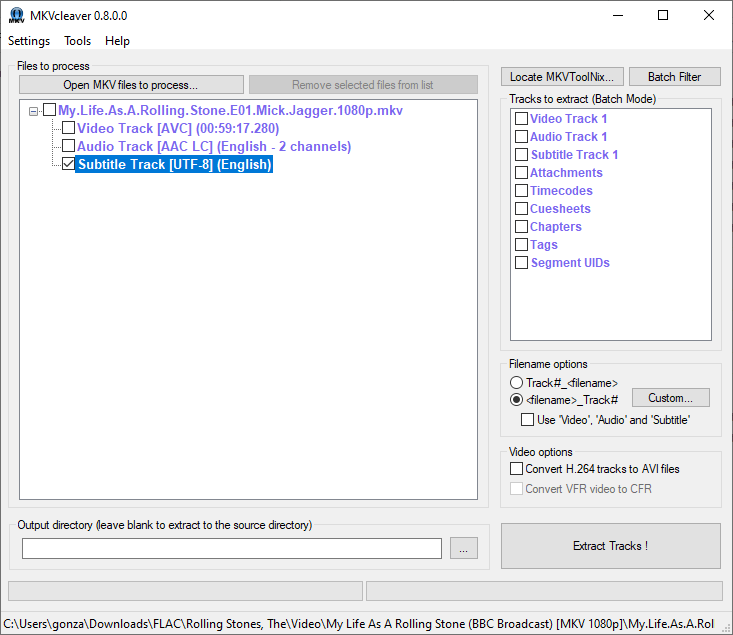Click the MKVcleaver app icon in title bar
The height and width of the screenshot is (635, 733).
click(16, 15)
